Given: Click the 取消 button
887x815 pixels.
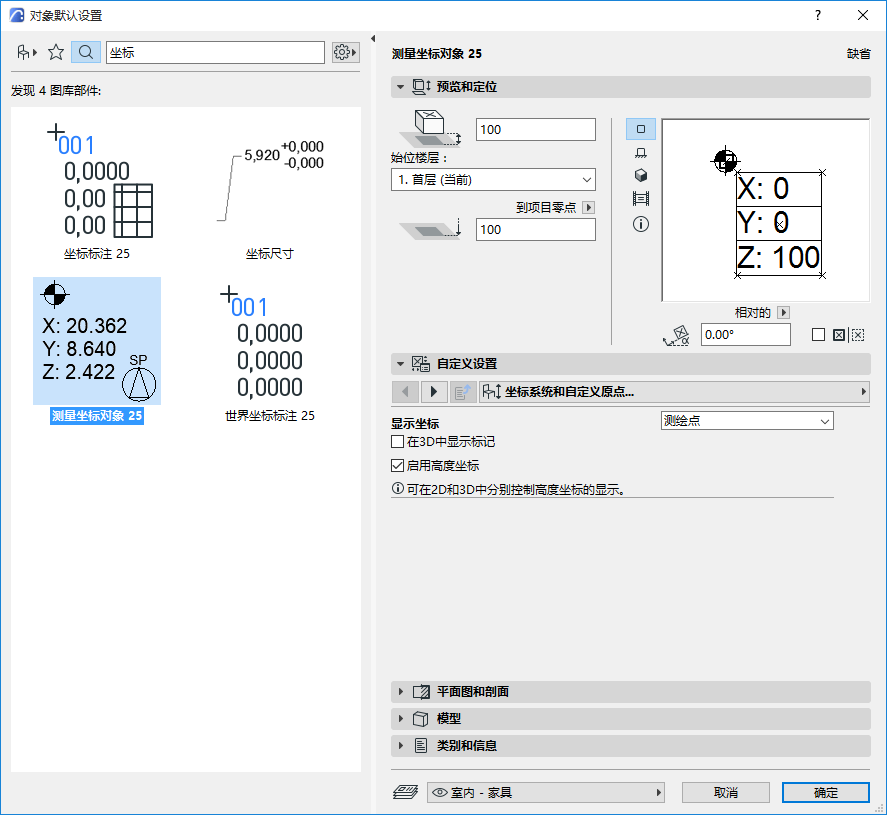Looking at the screenshot, I should pyautogui.click(x=726, y=792).
